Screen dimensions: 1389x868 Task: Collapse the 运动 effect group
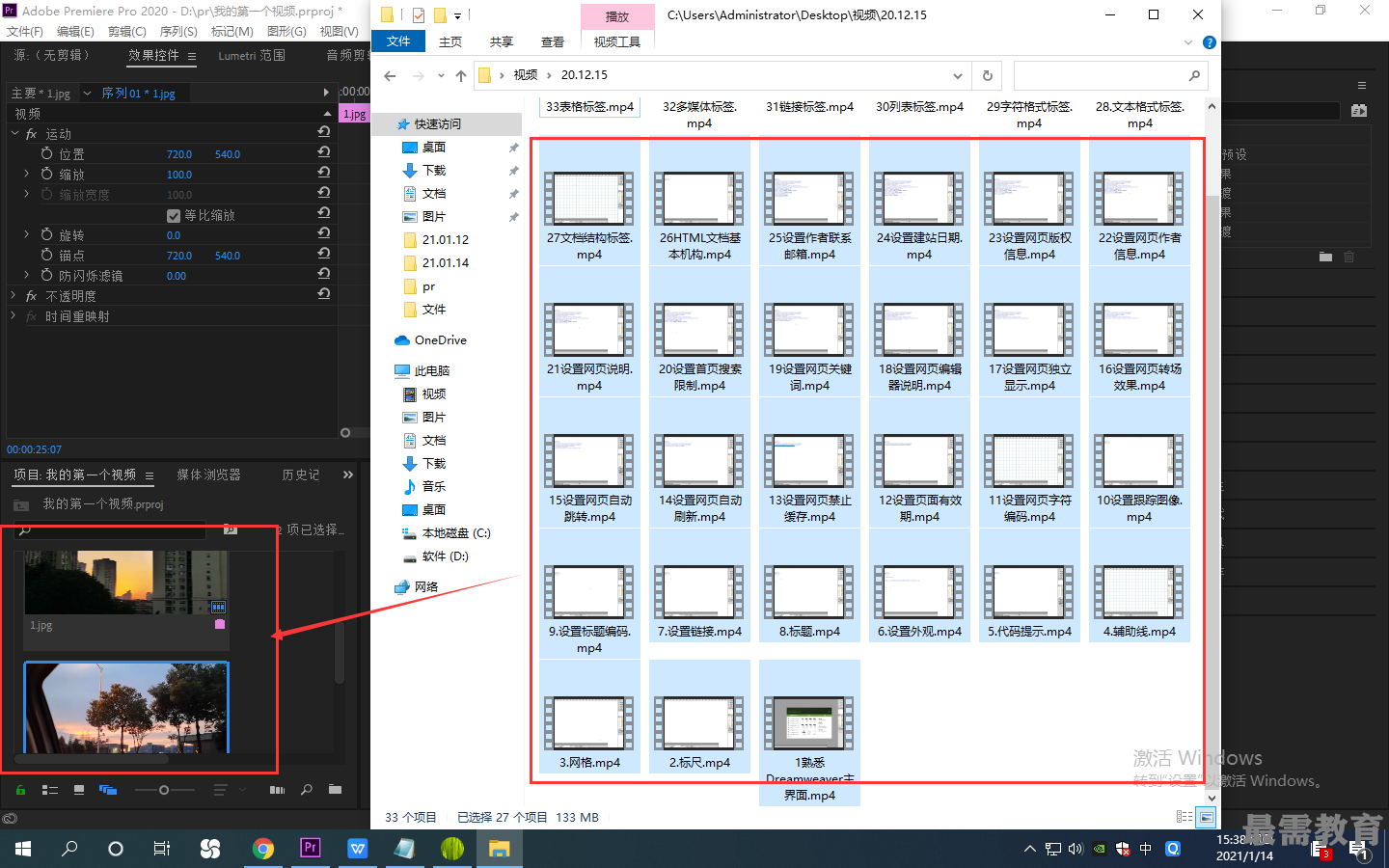pyautogui.click(x=14, y=134)
